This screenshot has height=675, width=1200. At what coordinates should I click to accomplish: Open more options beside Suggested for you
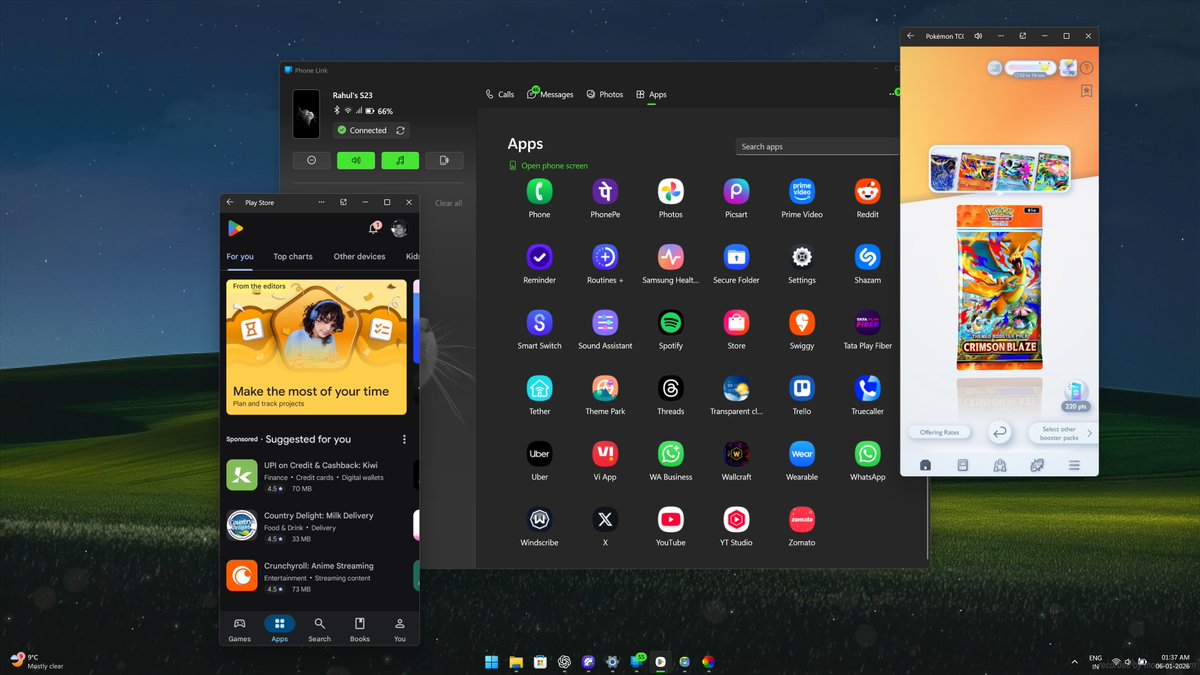coord(404,439)
